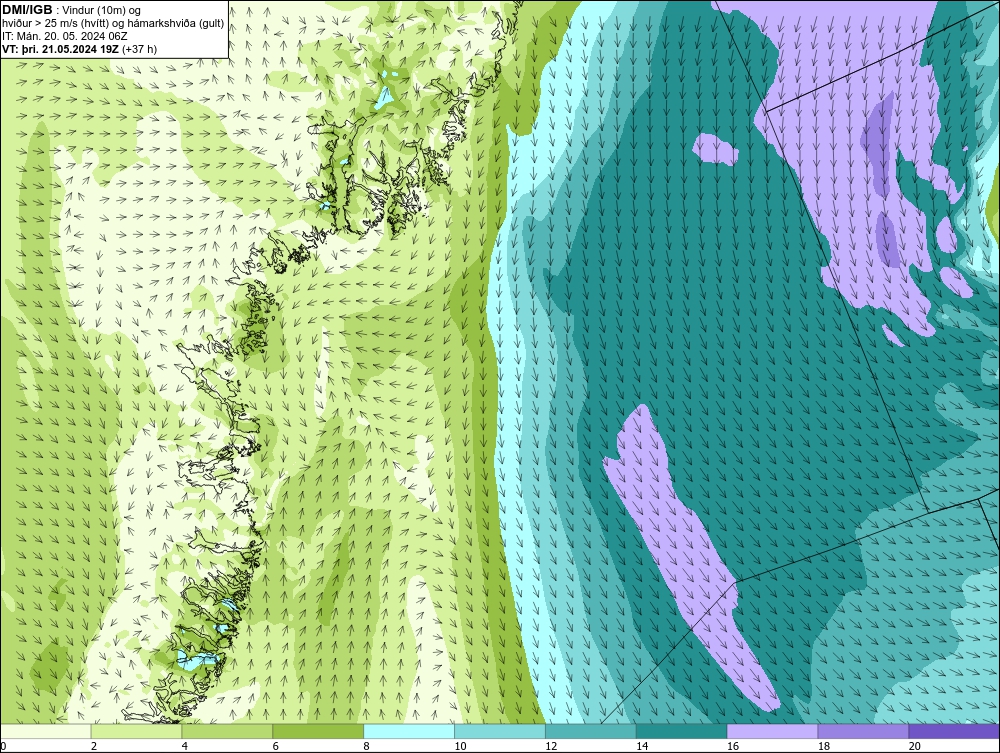
Task: Click the 18–20 m/s purple legend swatch
Action: tap(864, 731)
